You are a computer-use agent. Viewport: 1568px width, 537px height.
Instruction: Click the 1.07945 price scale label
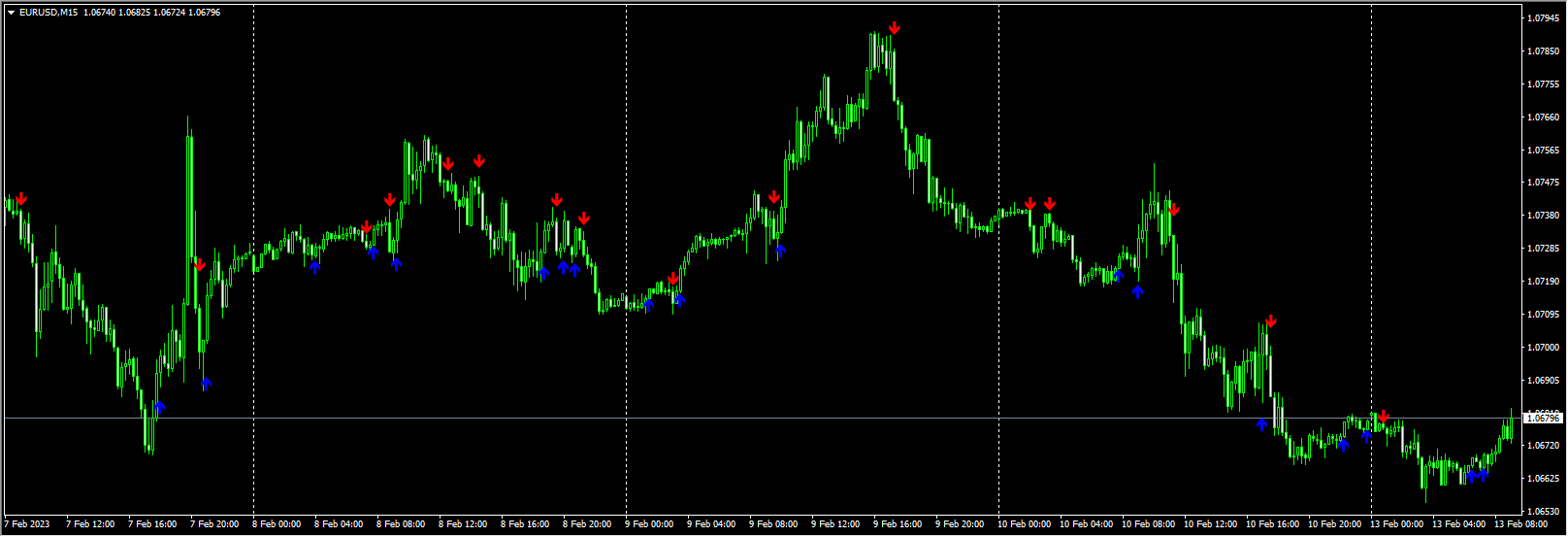coord(1543,18)
